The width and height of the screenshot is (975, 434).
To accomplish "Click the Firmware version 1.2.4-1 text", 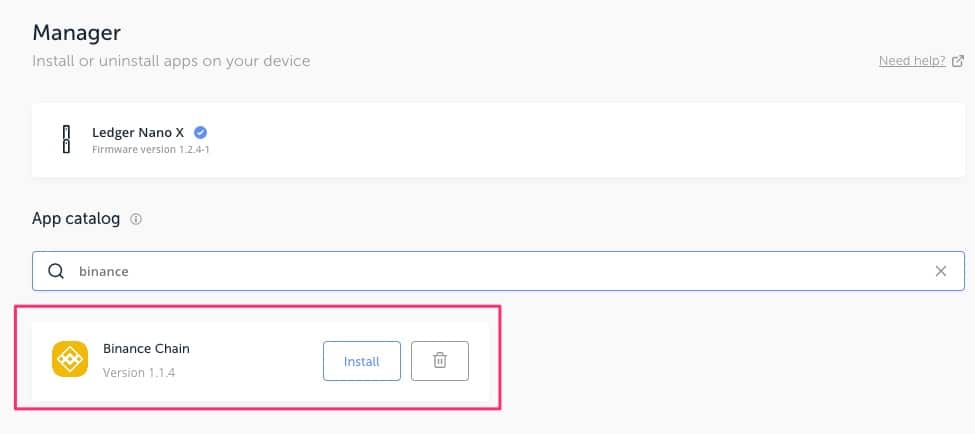I will [150, 149].
